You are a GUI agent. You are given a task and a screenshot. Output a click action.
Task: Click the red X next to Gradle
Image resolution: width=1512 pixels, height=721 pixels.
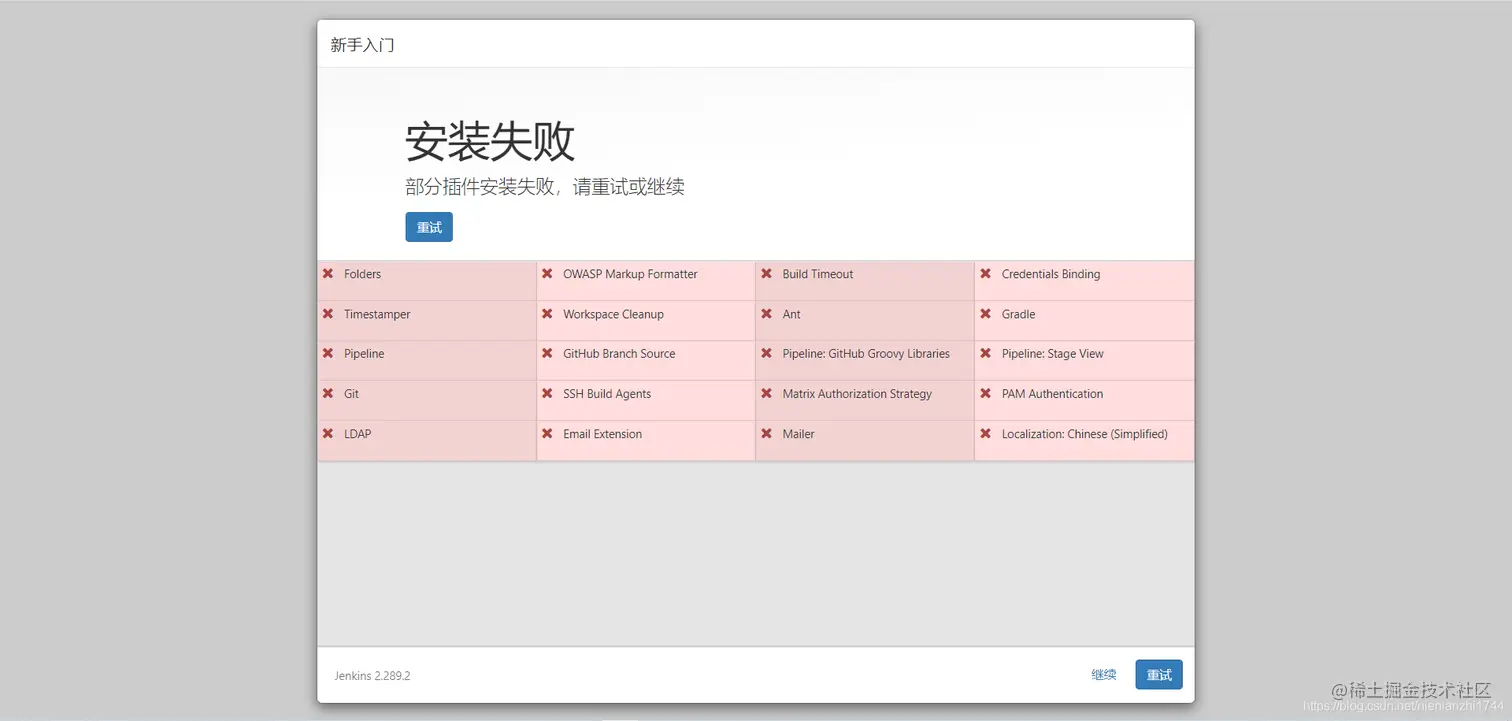tap(985, 314)
